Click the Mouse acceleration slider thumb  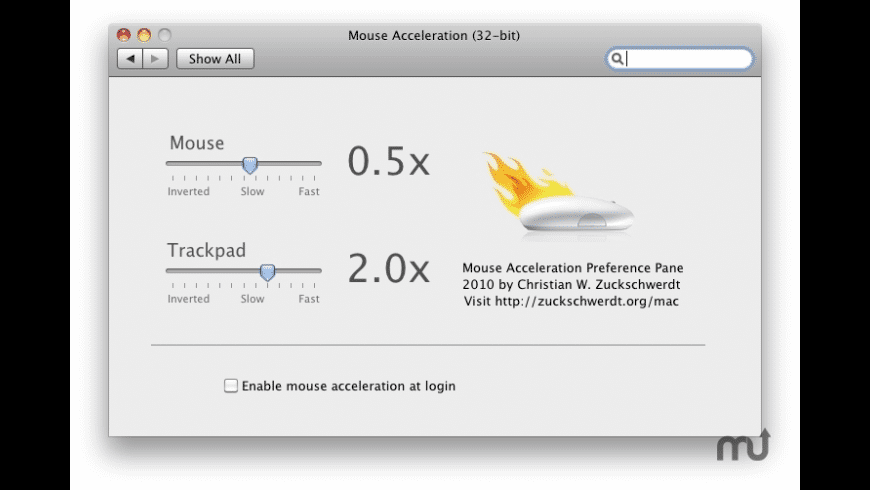(250, 165)
